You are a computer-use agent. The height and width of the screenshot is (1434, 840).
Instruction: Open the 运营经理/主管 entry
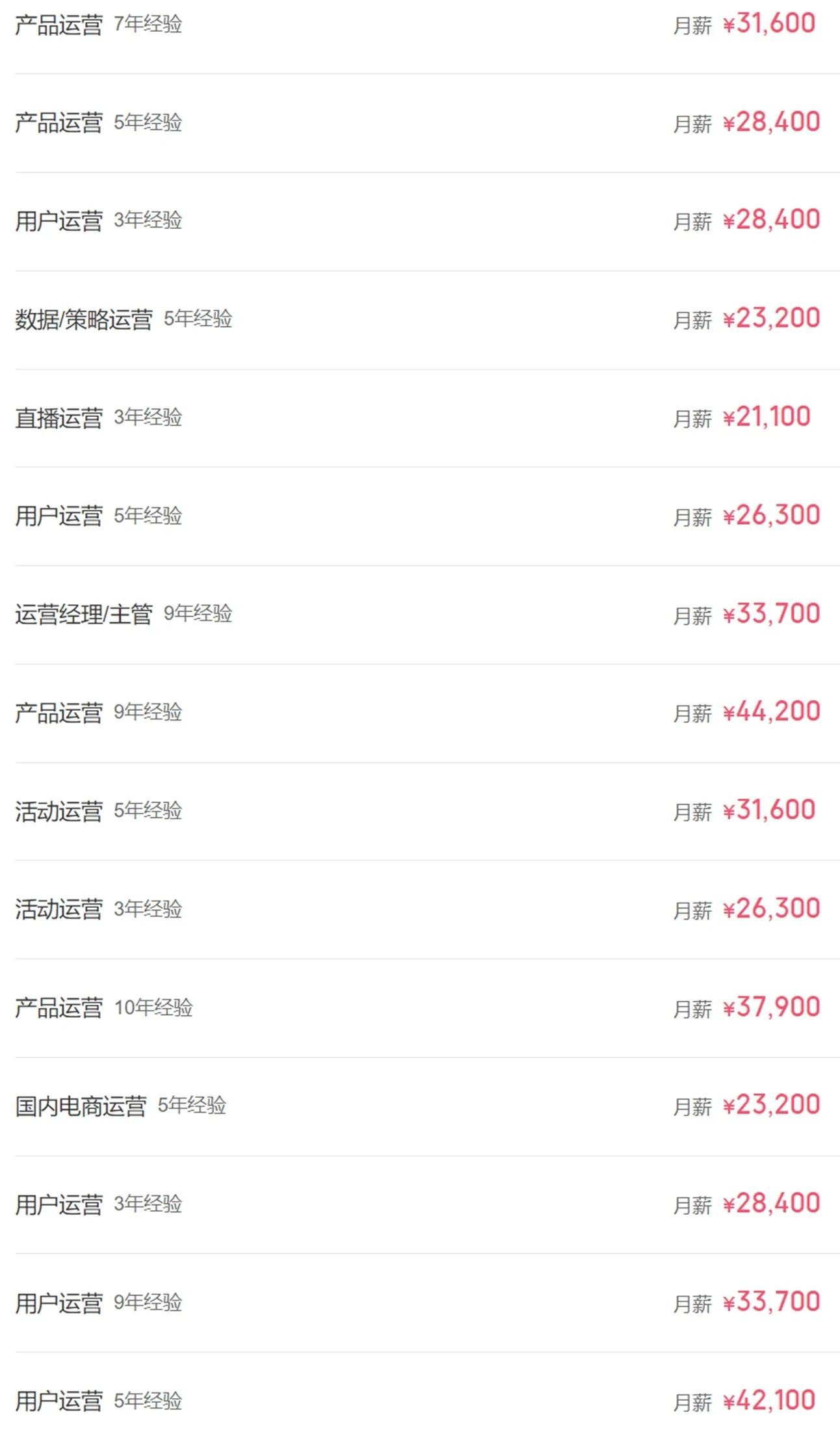point(84,614)
